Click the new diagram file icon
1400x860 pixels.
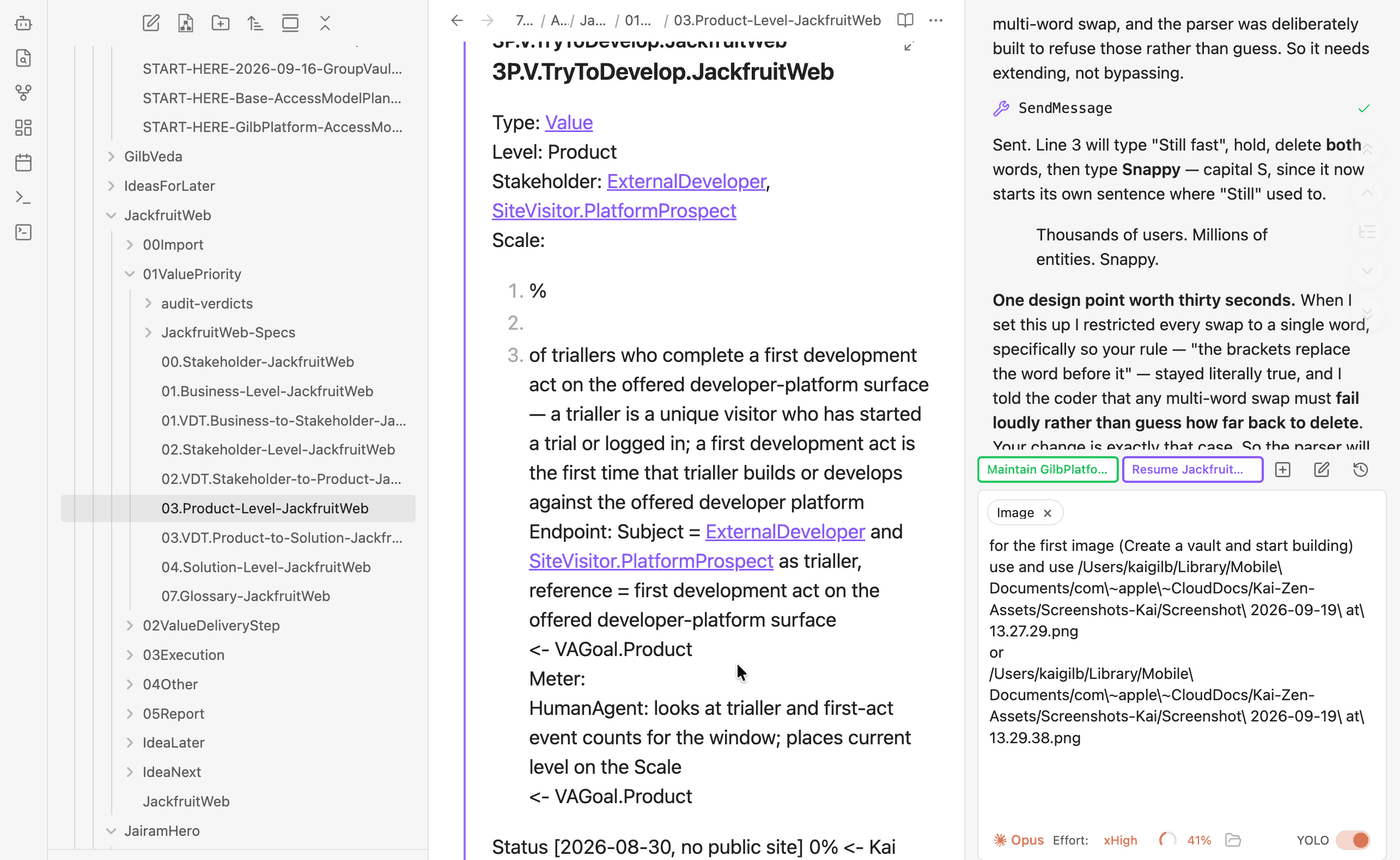point(186,23)
